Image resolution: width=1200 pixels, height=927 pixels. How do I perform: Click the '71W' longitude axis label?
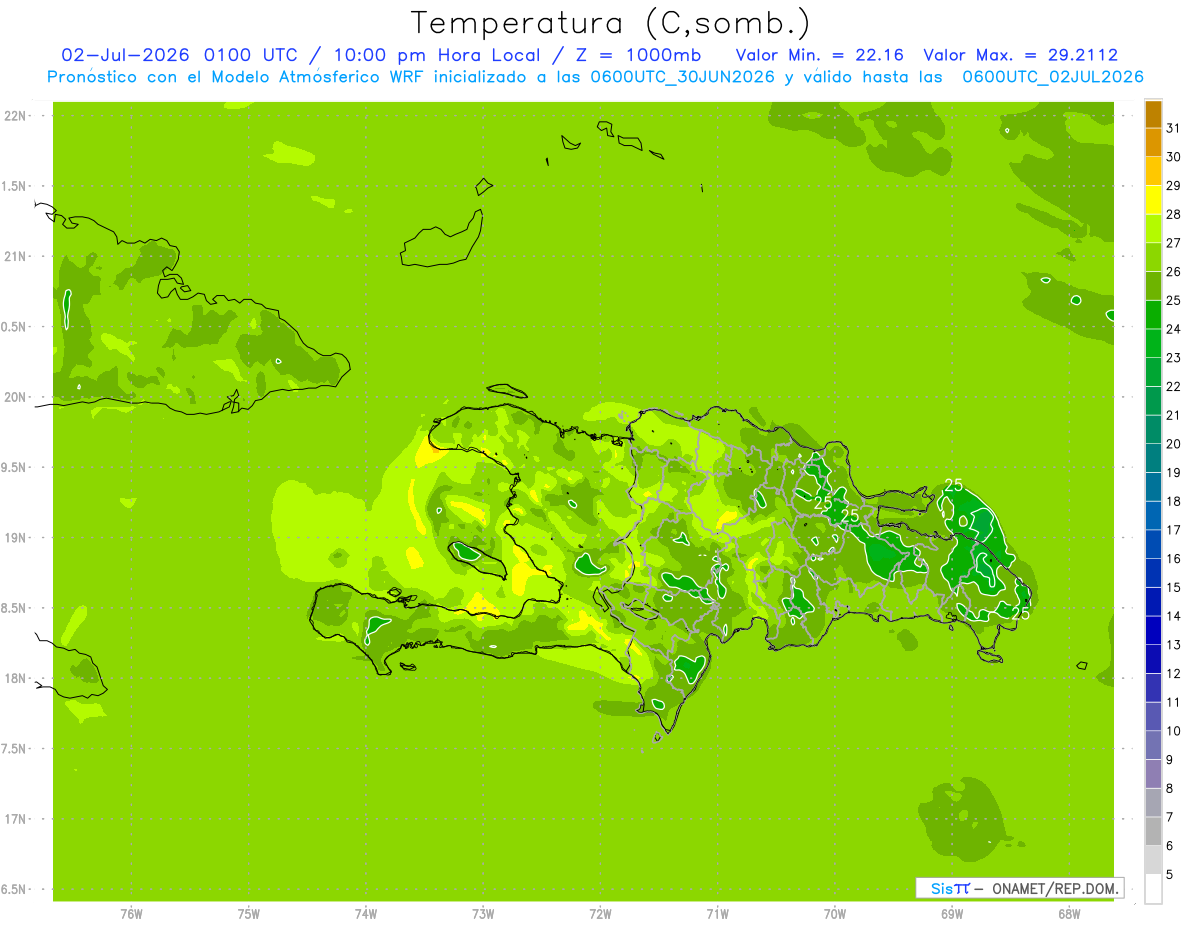pos(717,914)
